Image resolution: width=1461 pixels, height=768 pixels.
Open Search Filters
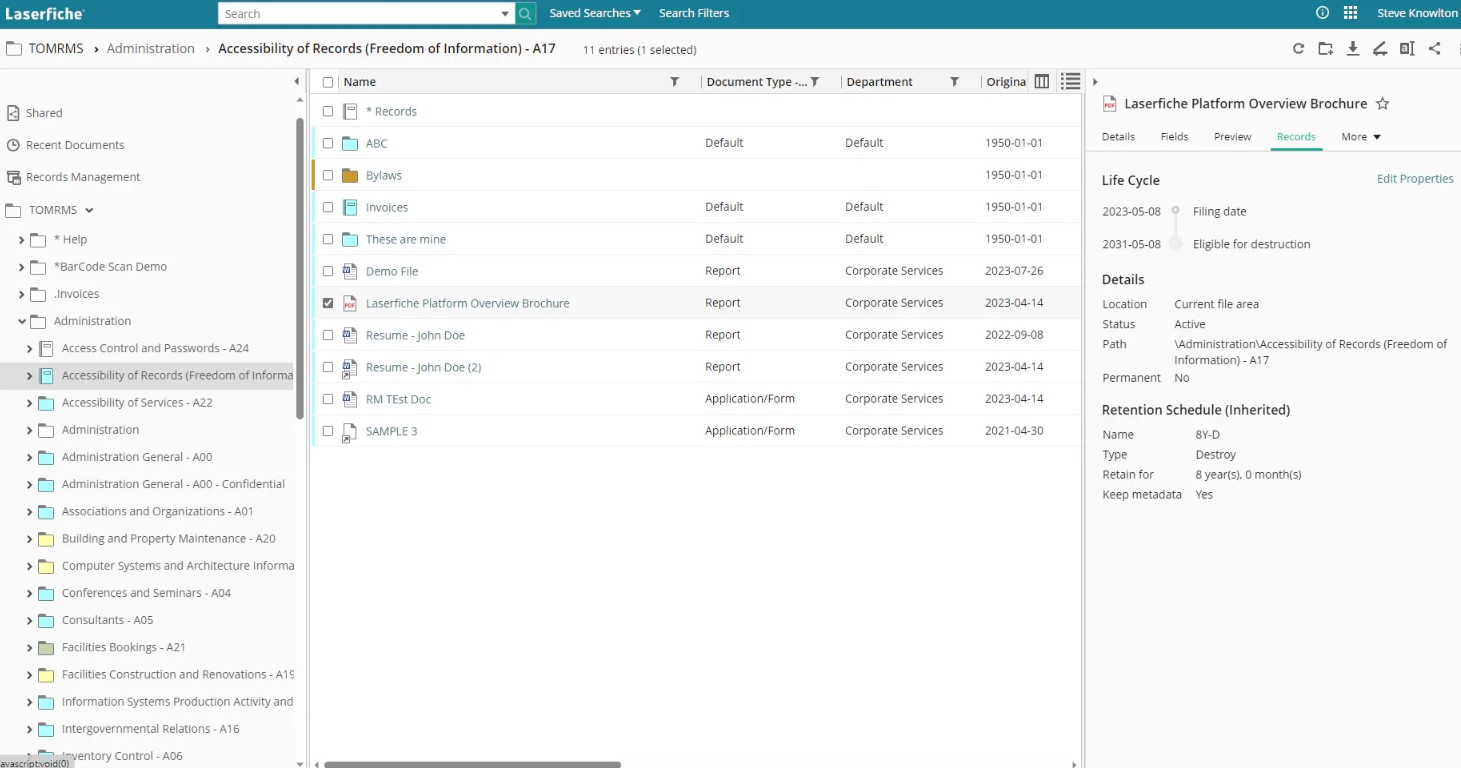pyautogui.click(x=694, y=13)
